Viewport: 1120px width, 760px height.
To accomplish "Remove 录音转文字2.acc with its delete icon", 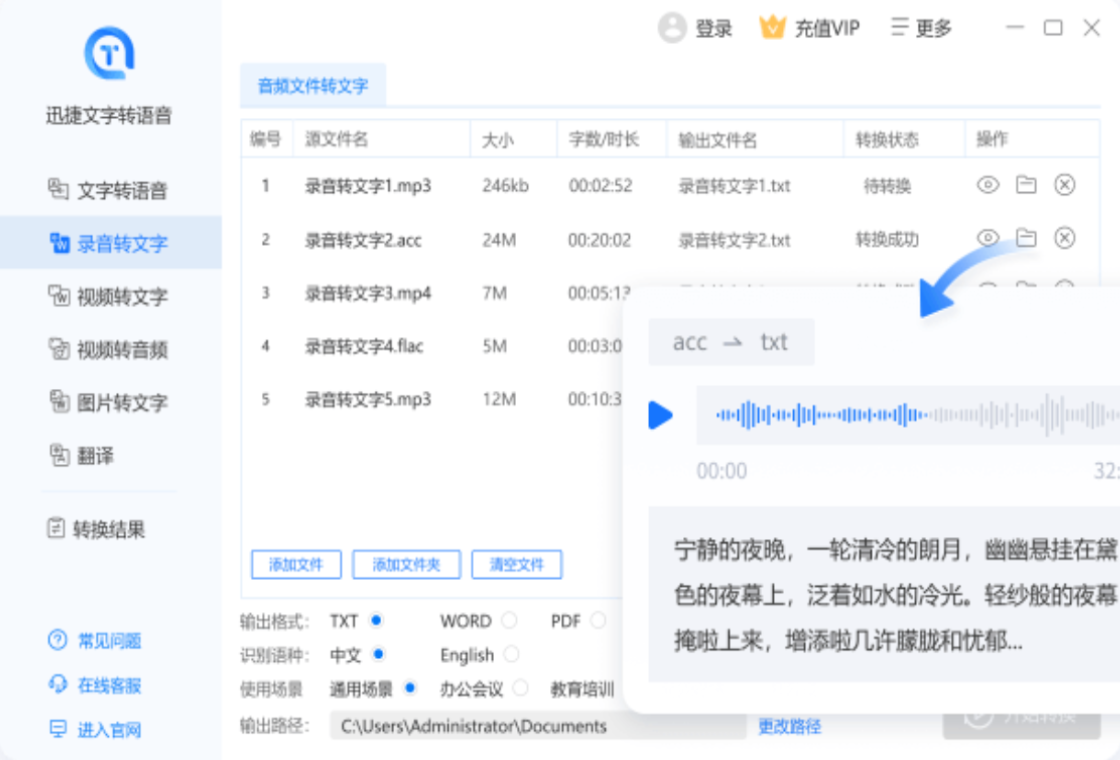I will click(x=1064, y=238).
